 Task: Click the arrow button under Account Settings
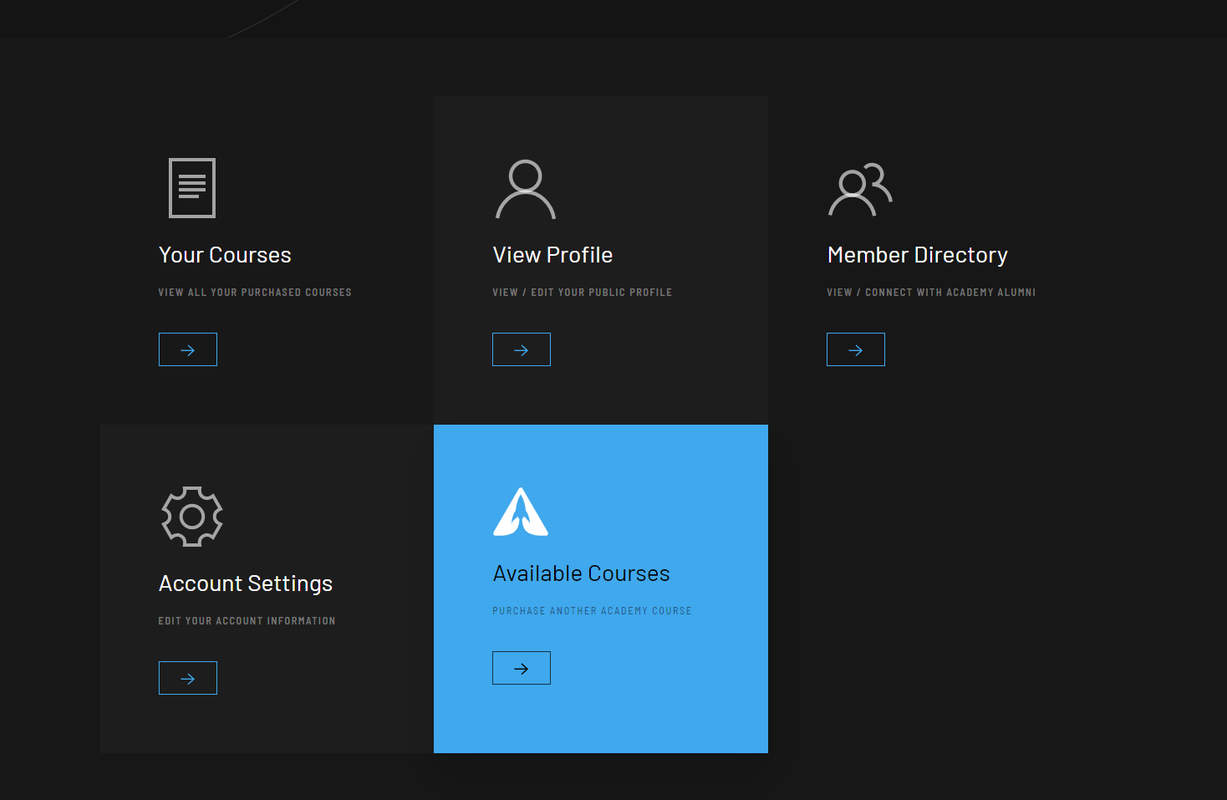[188, 678]
